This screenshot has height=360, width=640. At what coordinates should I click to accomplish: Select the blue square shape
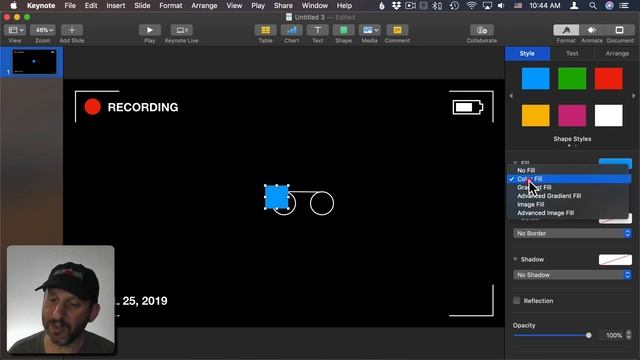coord(276,197)
